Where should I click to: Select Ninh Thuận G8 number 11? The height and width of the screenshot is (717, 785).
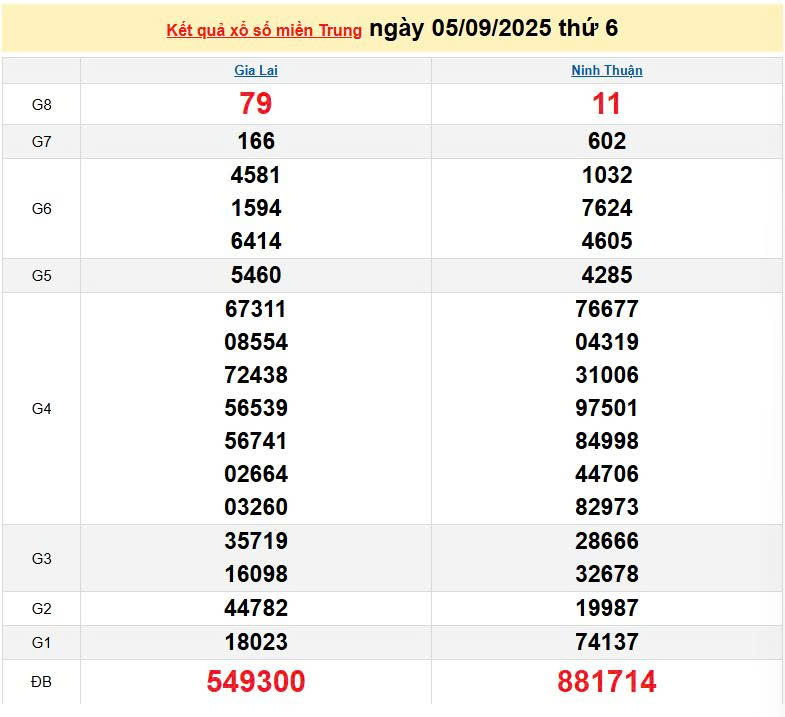(x=607, y=104)
